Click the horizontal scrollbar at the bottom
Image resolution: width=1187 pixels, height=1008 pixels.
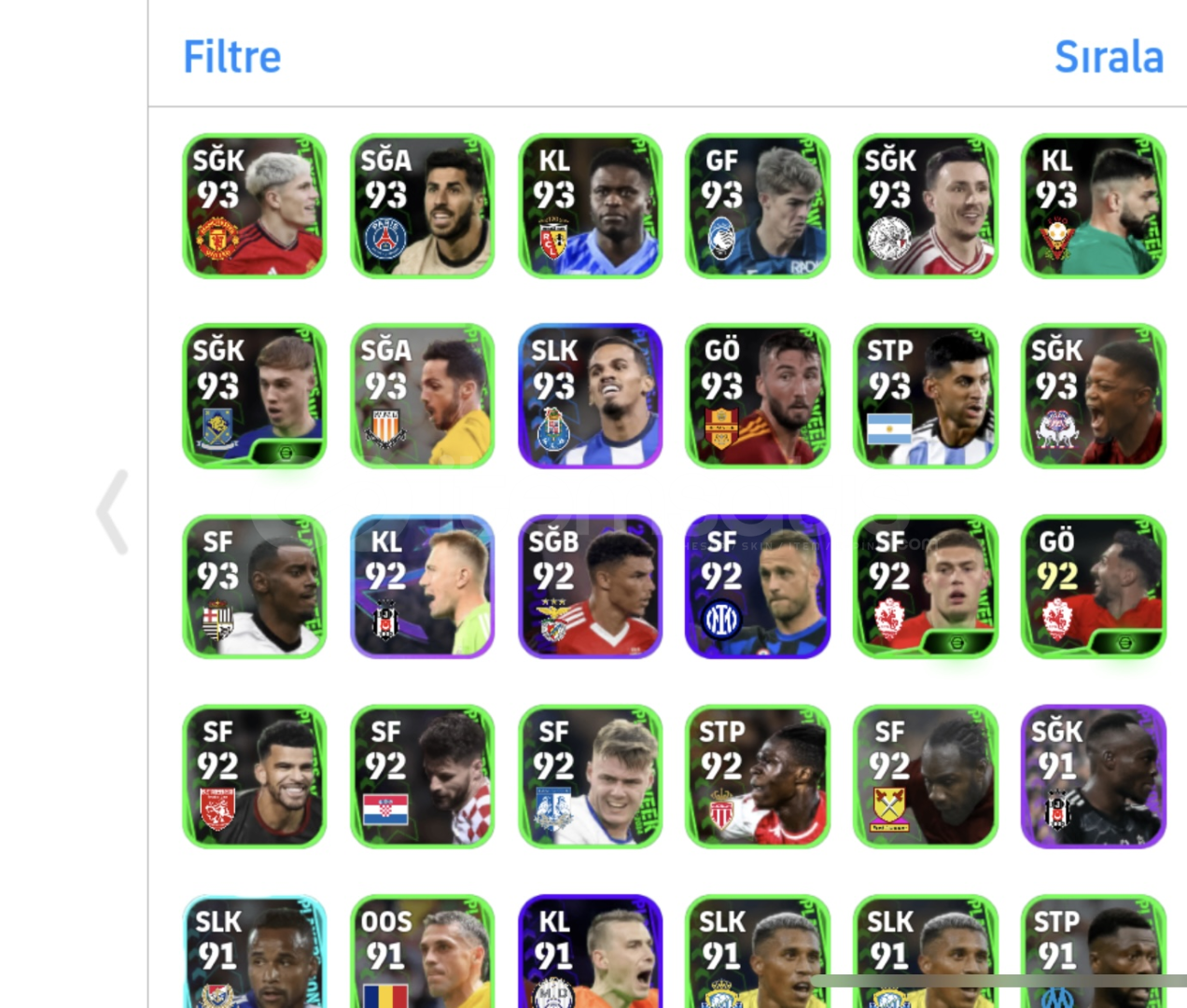point(998,981)
